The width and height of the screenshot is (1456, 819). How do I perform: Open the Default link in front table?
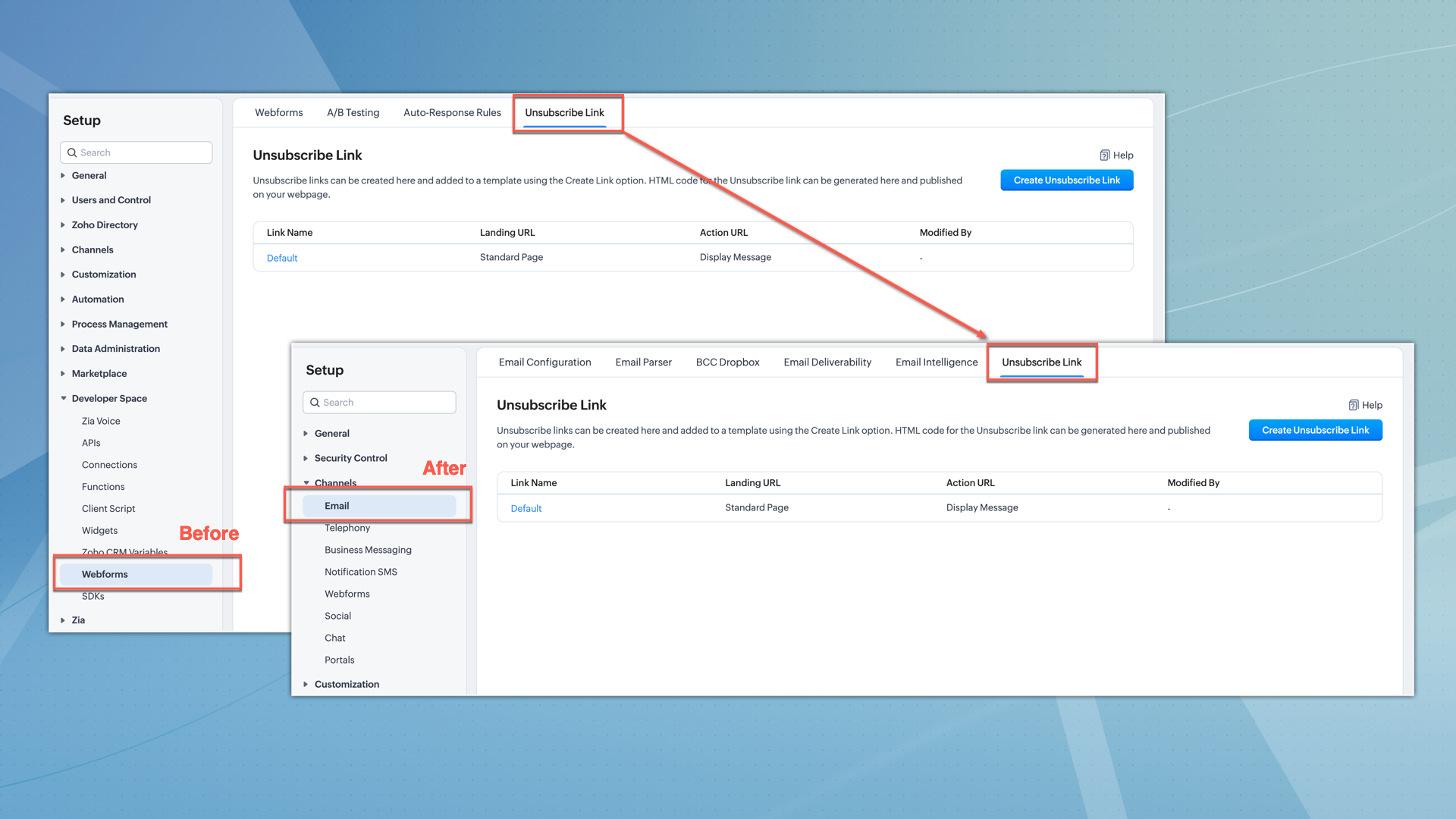526,508
